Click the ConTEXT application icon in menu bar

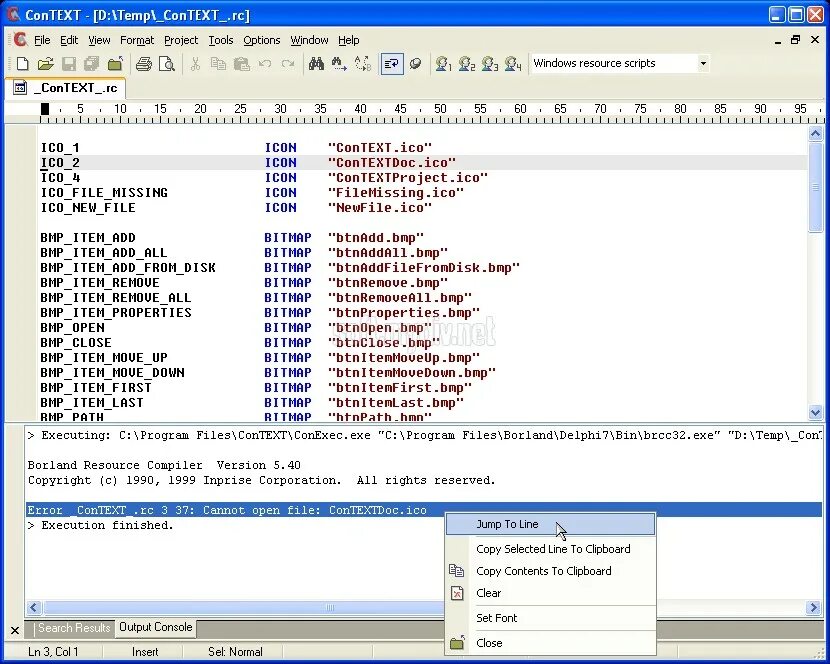click(x=20, y=40)
